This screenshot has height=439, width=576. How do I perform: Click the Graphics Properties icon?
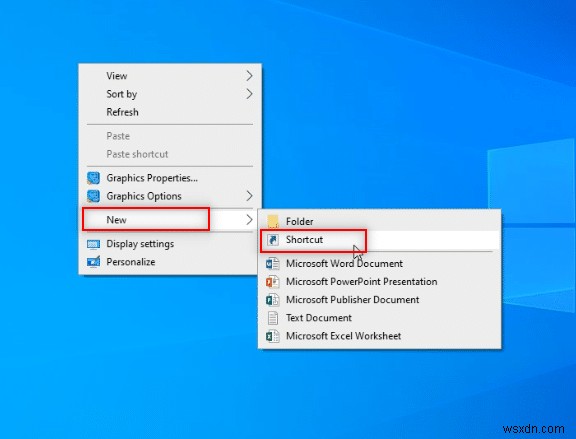point(93,178)
